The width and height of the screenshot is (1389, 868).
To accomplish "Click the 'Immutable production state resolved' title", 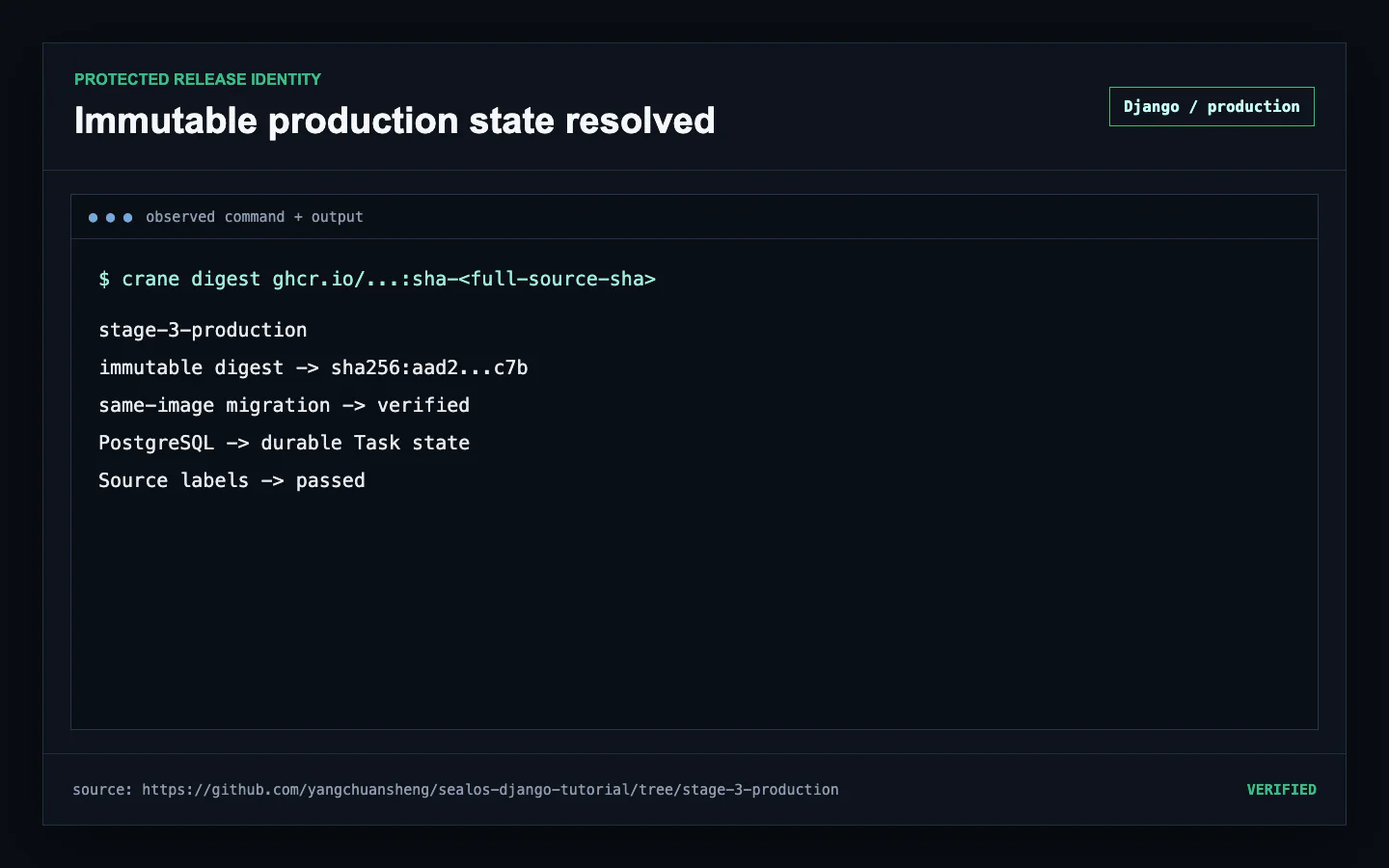I will (395, 121).
